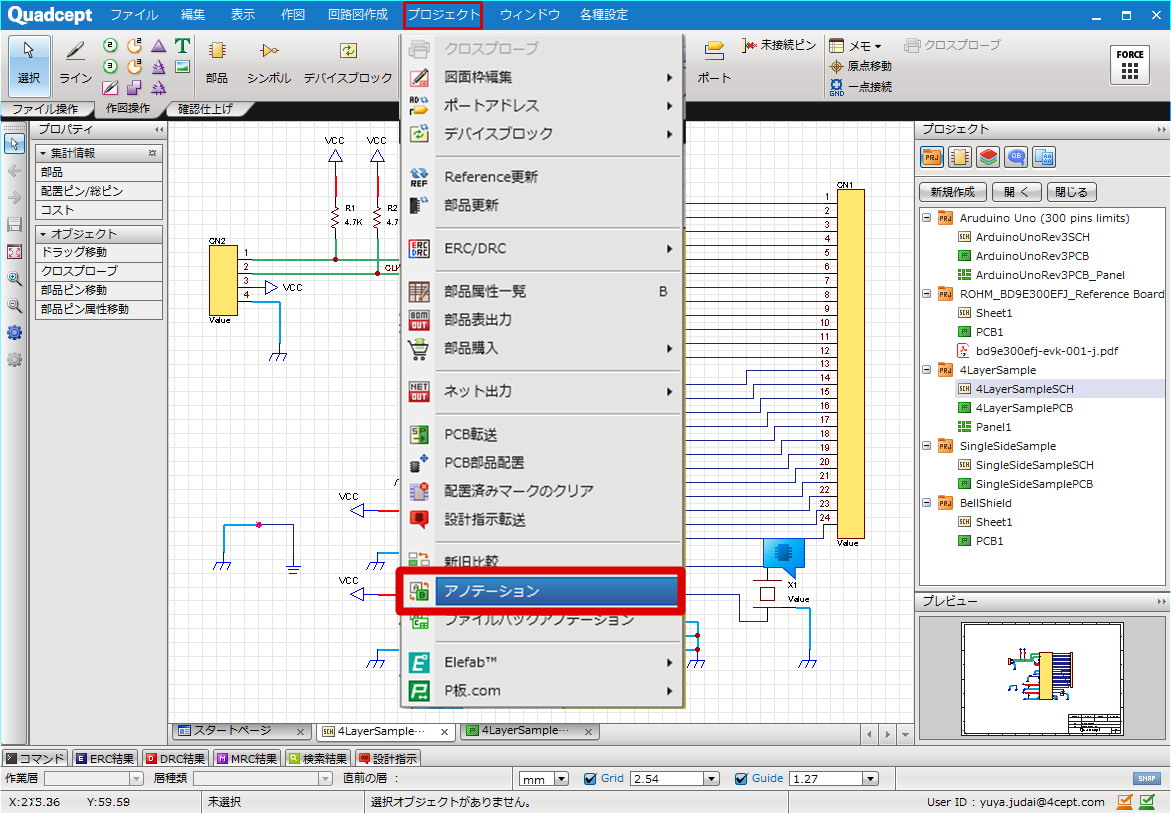
Task: Click the schematic preview thumbnail
Action: [x=1042, y=678]
